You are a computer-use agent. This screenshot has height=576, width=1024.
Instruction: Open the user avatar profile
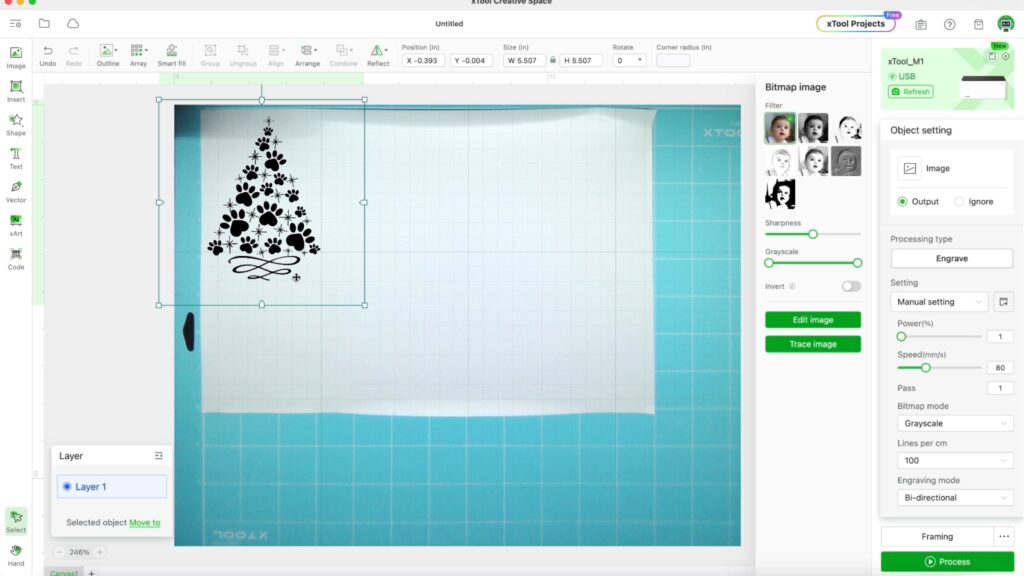click(1006, 24)
